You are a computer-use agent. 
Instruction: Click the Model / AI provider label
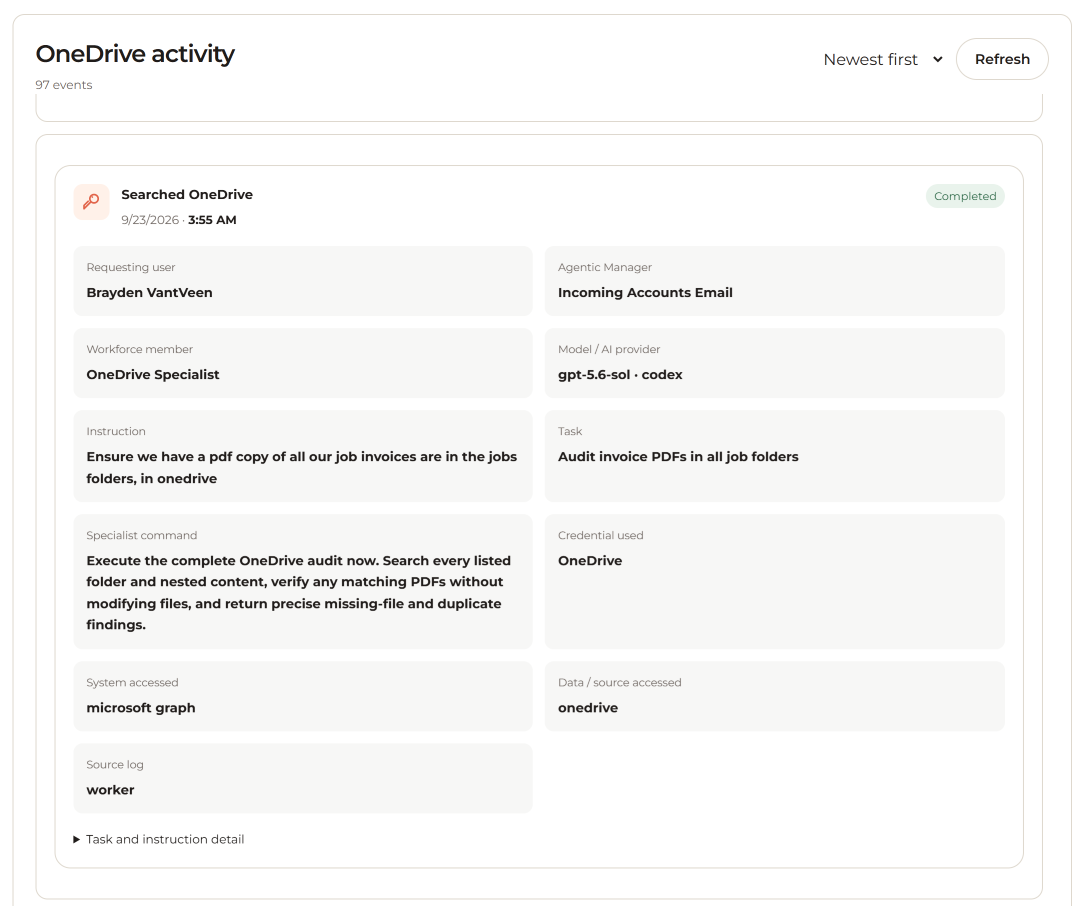(x=608, y=349)
